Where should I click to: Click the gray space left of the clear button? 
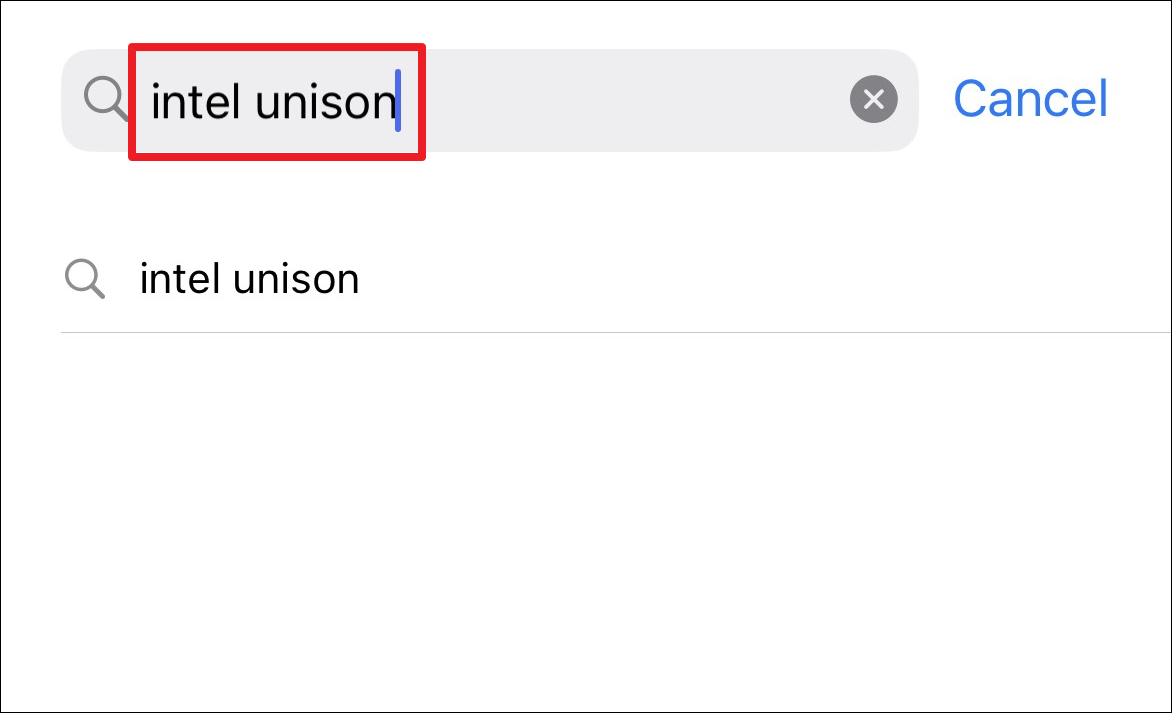click(635, 100)
